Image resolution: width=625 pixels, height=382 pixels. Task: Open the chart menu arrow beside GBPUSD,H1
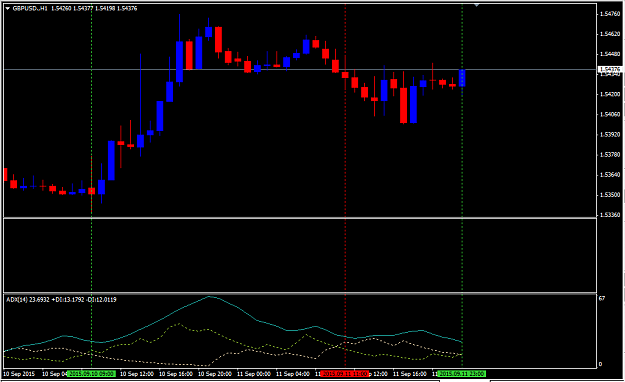pos(8,8)
